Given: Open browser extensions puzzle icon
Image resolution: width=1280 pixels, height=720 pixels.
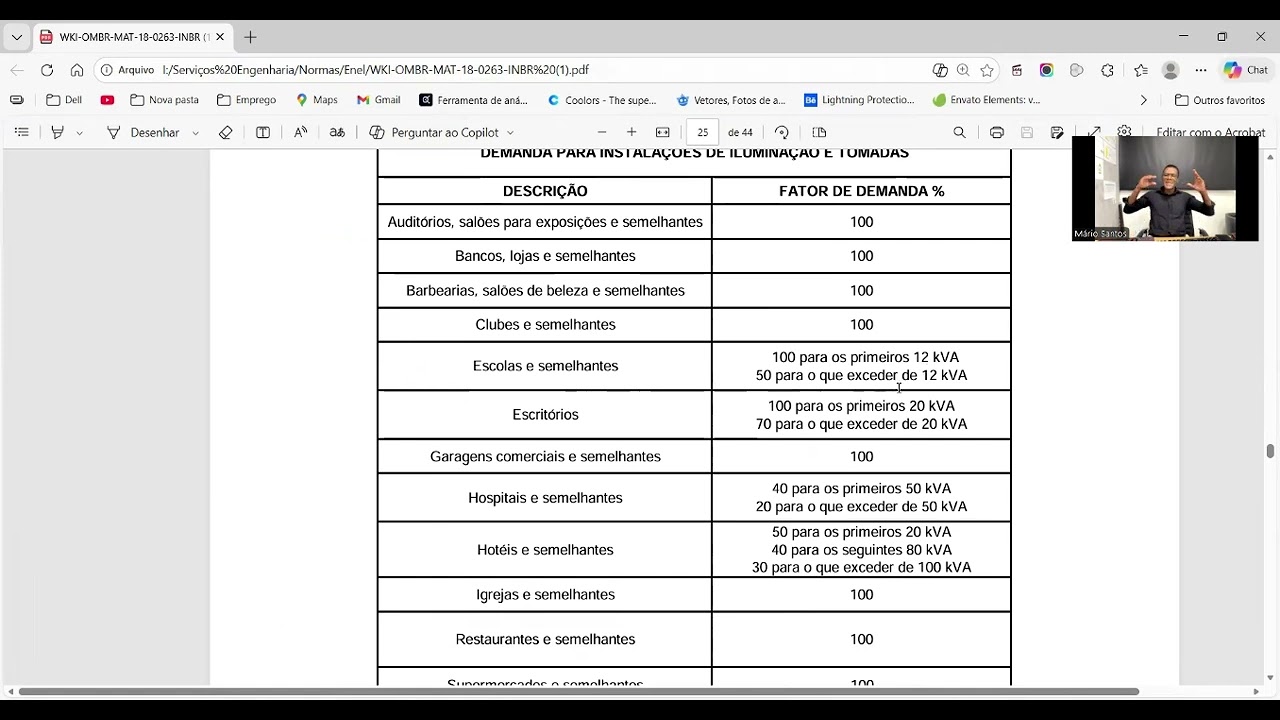Looking at the screenshot, I should [x=1107, y=70].
